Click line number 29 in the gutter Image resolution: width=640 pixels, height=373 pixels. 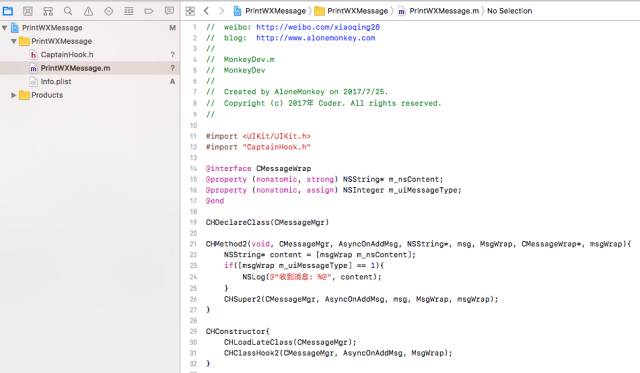click(x=193, y=331)
